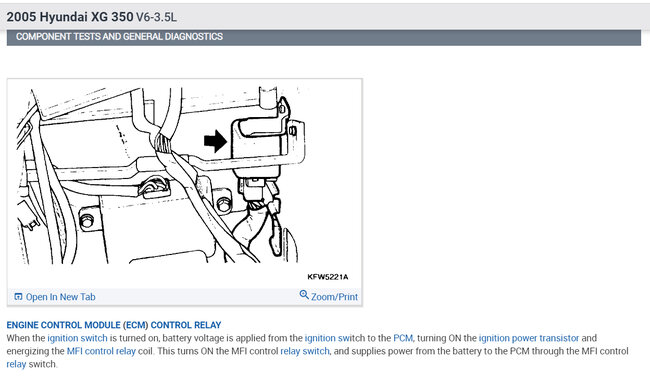Open the 'PCM' hyperlink
The image size is (650, 384).
[403, 338]
